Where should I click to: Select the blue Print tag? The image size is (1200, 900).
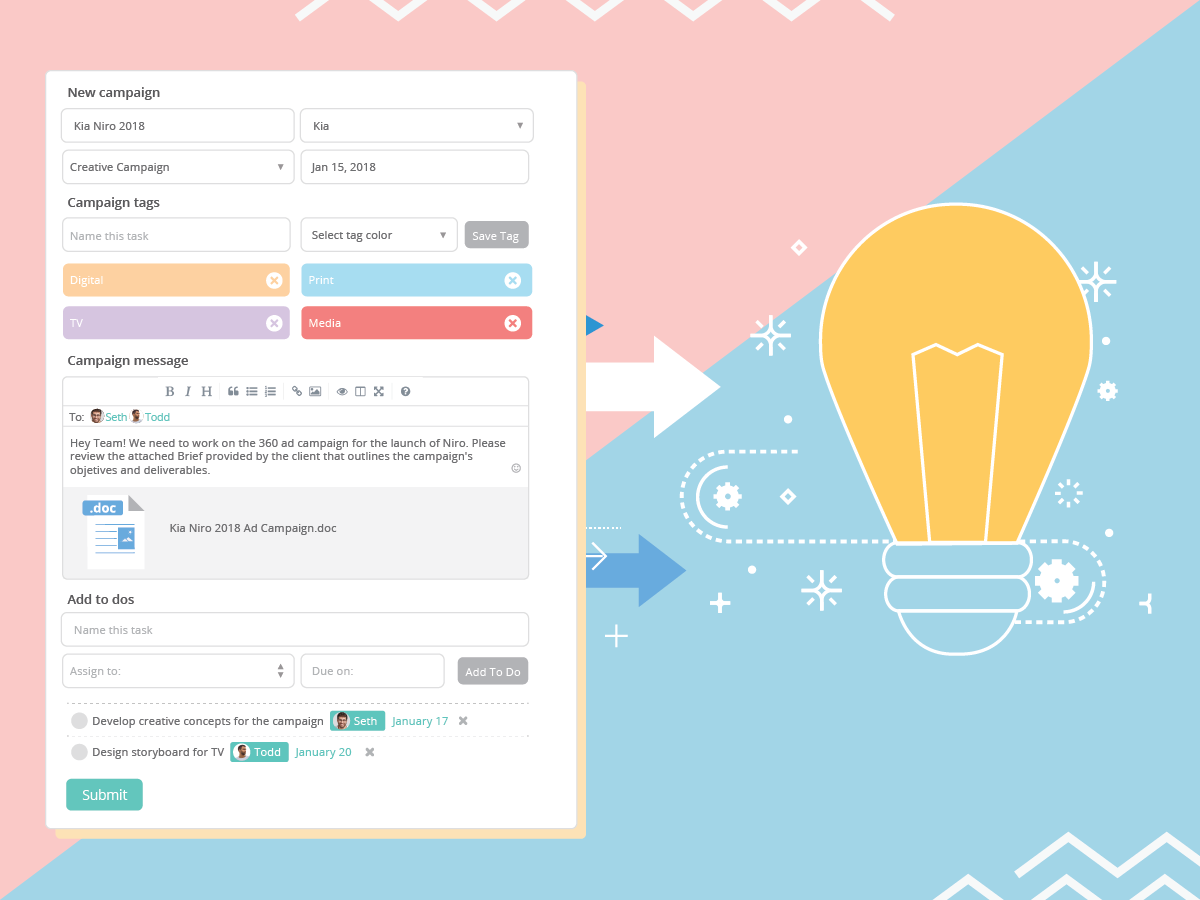click(417, 280)
